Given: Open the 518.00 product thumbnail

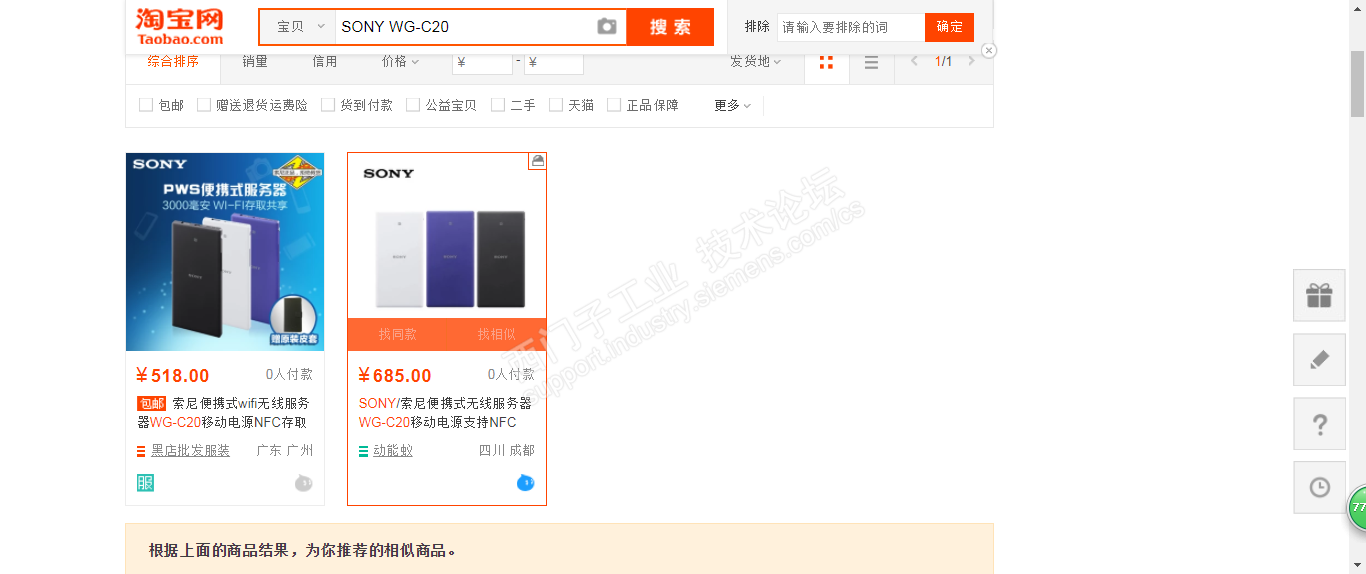Looking at the screenshot, I should click(225, 252).
